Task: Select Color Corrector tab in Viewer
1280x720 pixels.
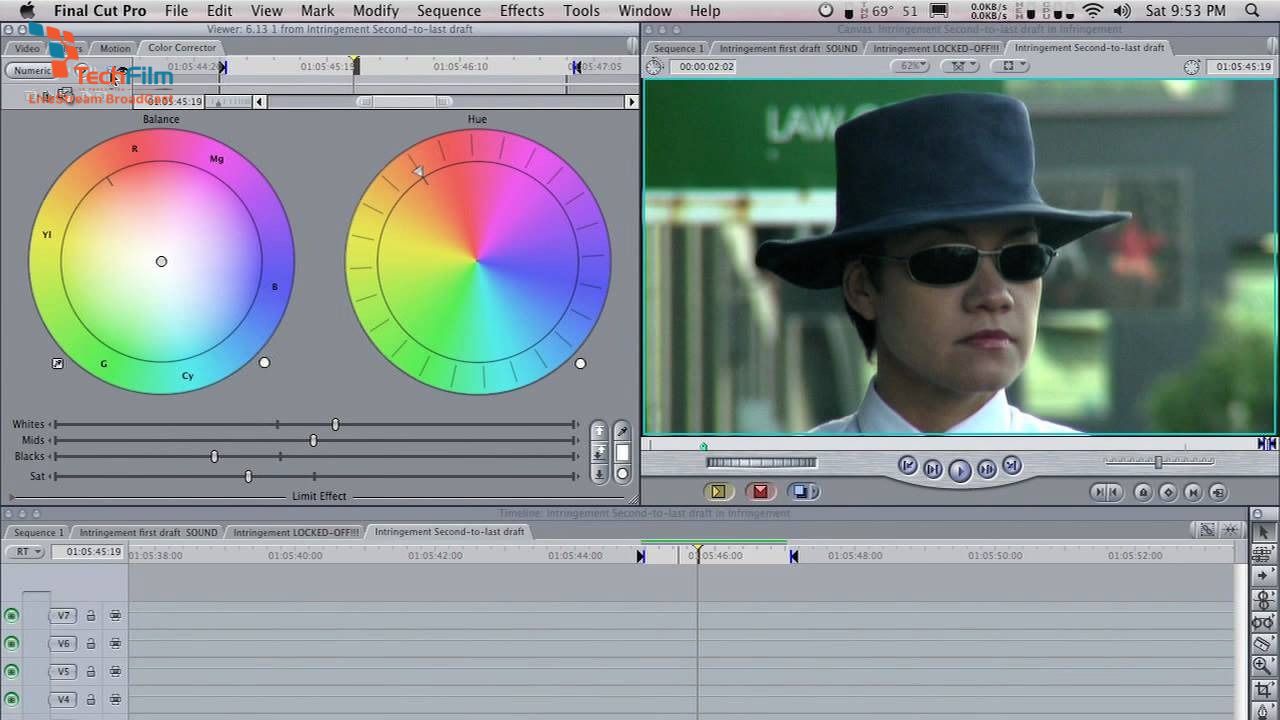Action: (182, 48)
